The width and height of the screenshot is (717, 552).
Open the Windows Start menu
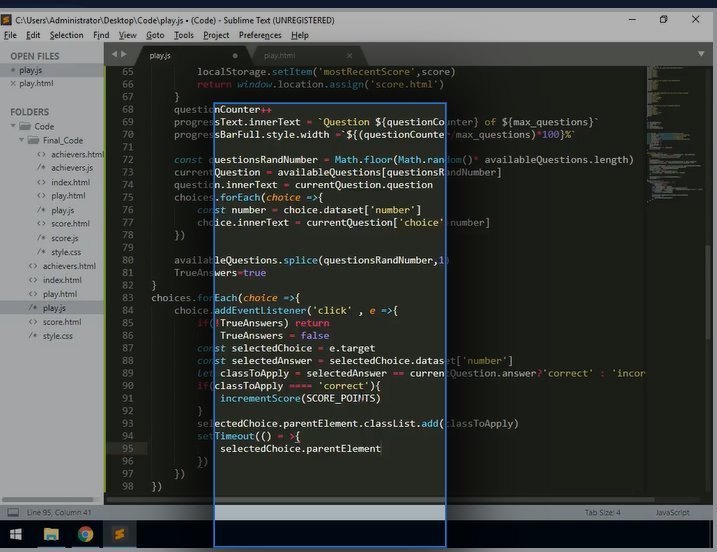coord(16,534)
